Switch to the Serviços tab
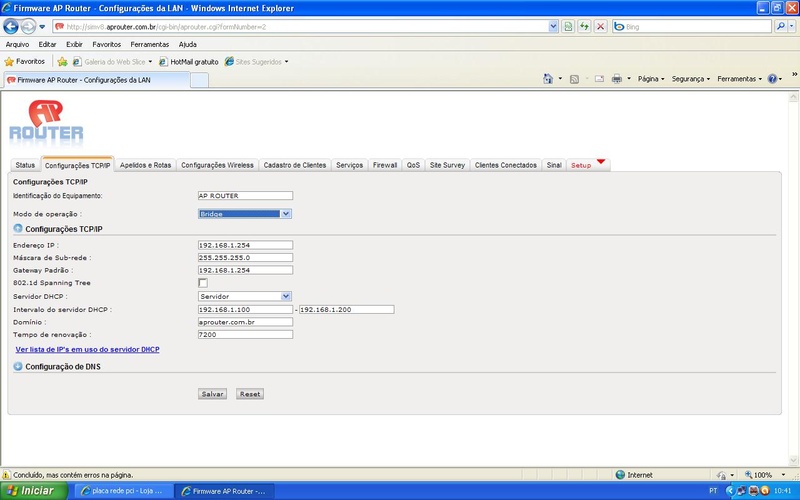Viewport: 800px width, 500px height. [349, 165]
